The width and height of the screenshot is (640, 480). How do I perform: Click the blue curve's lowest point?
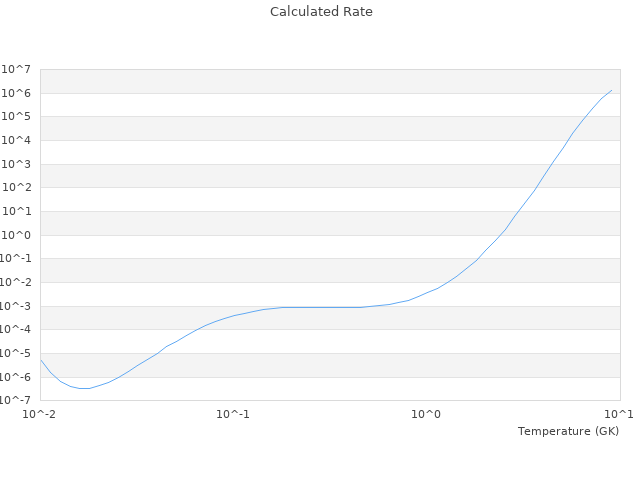(85, 388)
